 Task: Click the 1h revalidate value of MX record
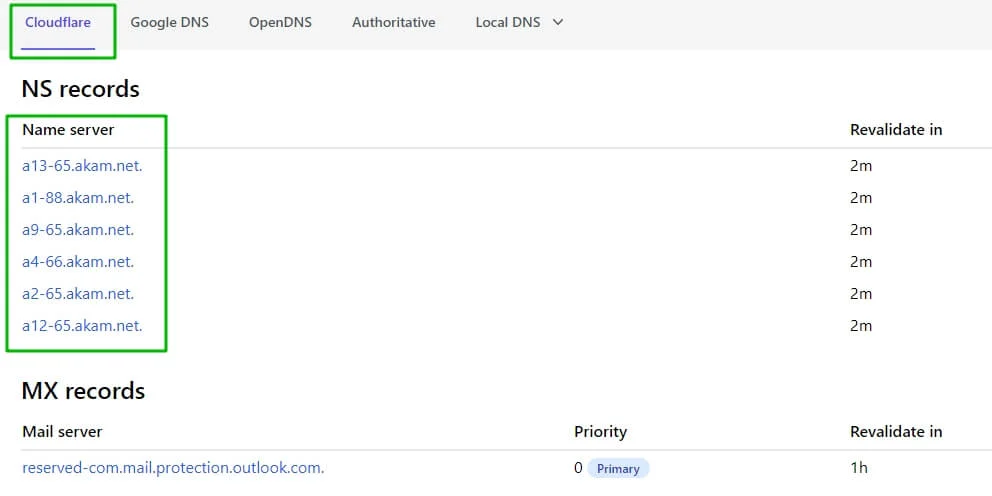[859, 468]
